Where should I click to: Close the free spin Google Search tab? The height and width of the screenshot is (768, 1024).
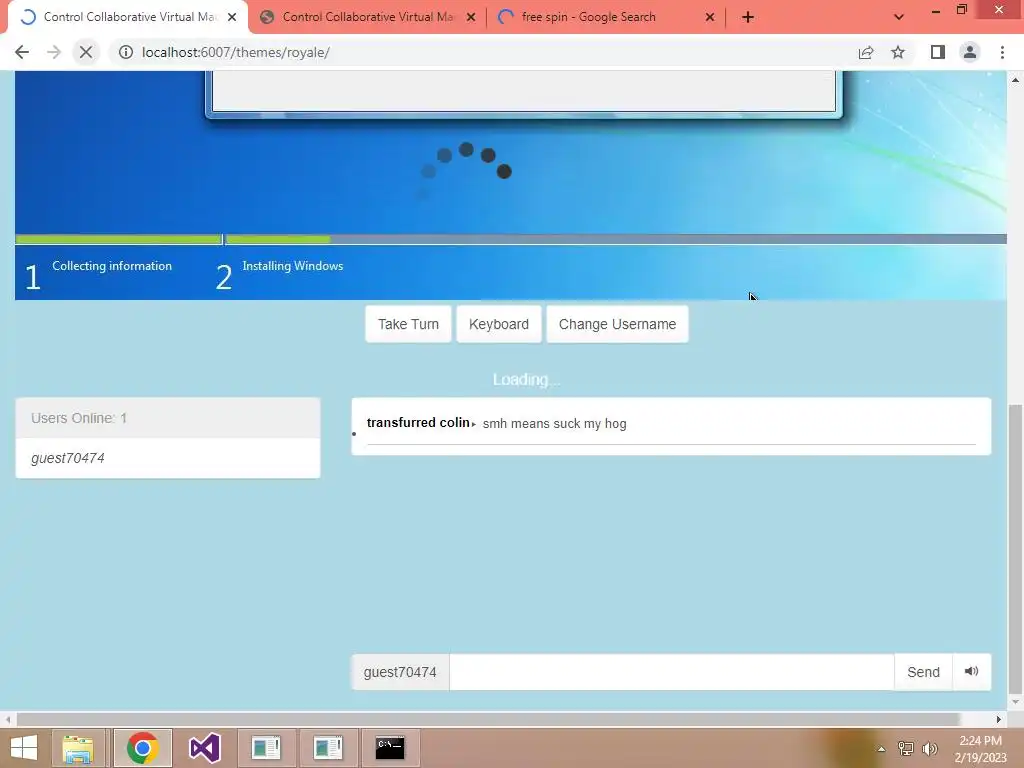(710, 17)
